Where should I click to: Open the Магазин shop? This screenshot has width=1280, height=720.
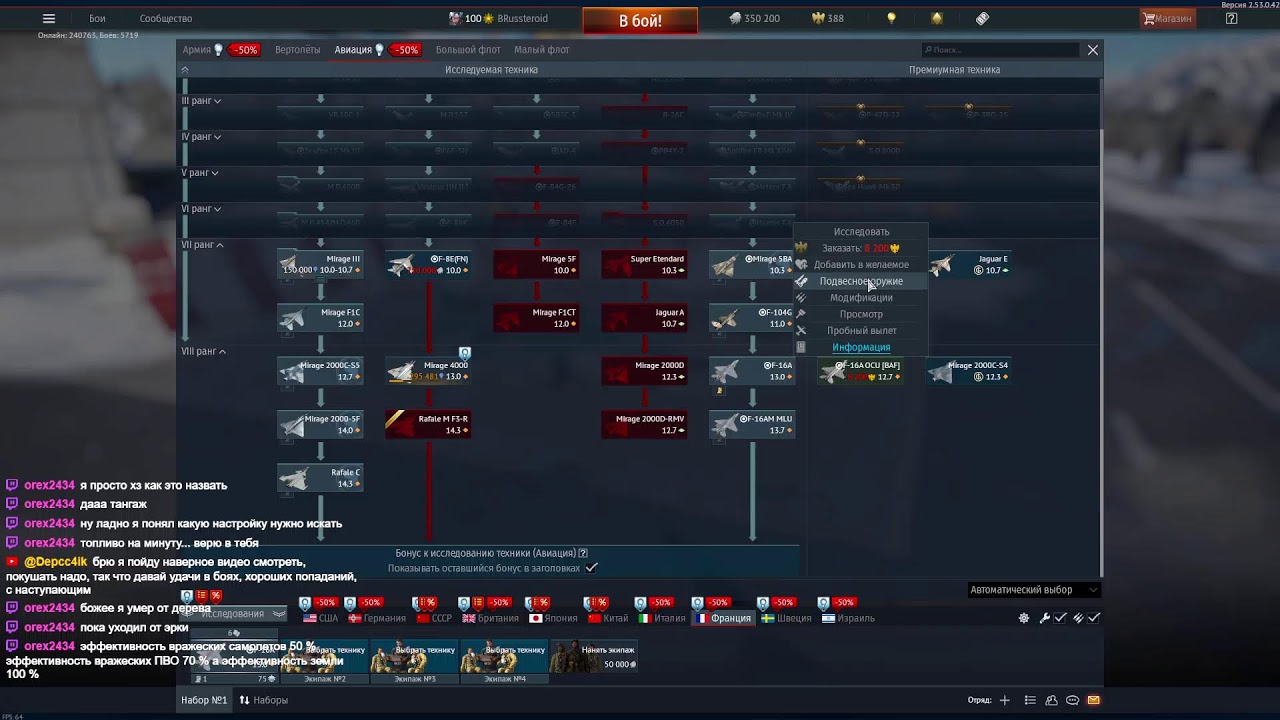(x=1168, y=18)
